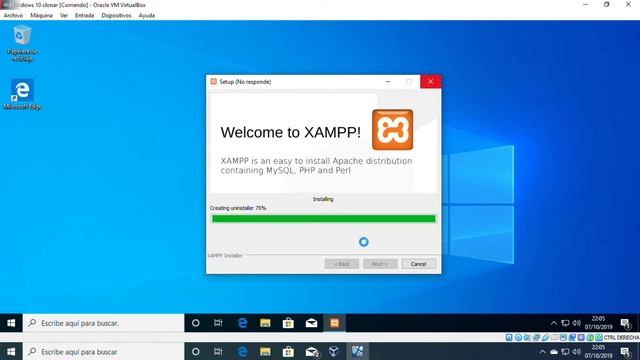The image size is (640, 360).
Task: Open Task View in the guest VM taskbar
Action: pyautogui.click(x=218, y=323)
